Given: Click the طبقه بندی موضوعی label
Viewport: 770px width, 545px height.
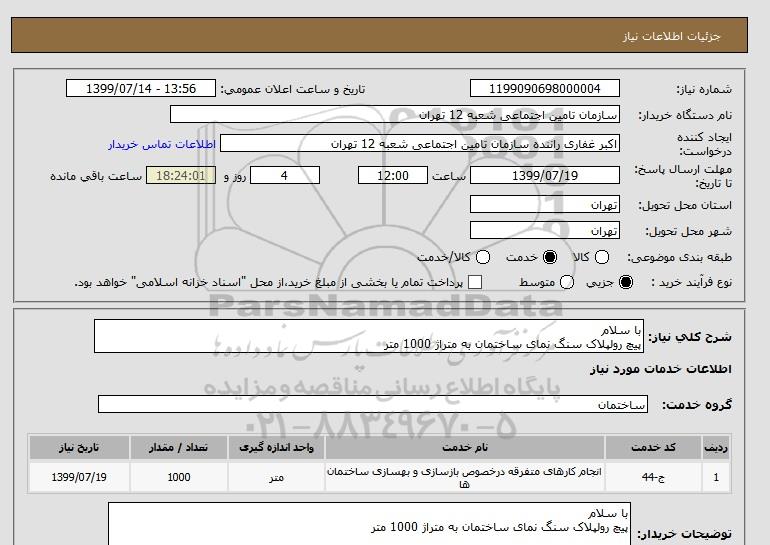Looking at the screenshot, I should coord(680,257).
